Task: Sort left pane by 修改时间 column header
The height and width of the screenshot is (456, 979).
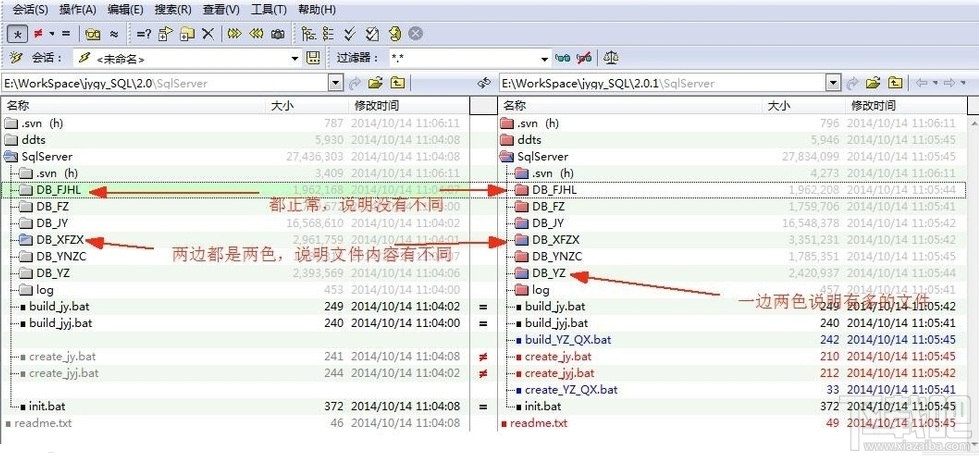Action: [x=408, y=106]
